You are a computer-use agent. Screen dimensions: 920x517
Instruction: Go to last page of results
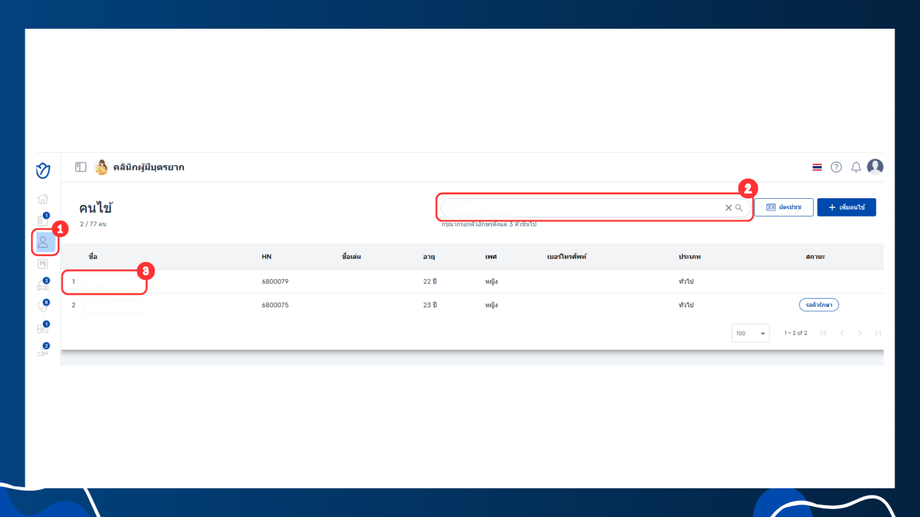[x=878, y=333]
